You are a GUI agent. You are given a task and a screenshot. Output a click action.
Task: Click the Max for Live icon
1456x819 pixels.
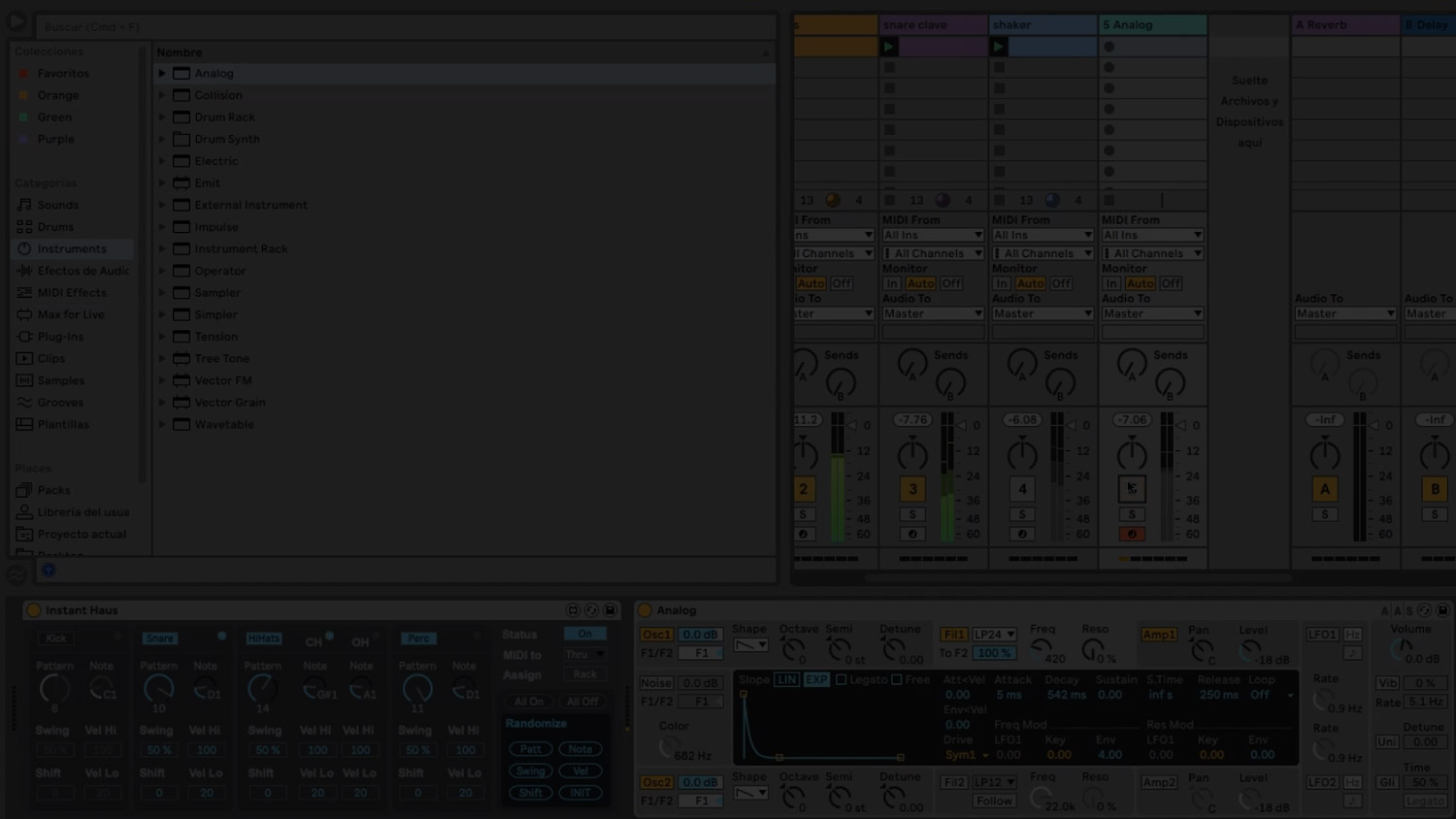point(24,314)
